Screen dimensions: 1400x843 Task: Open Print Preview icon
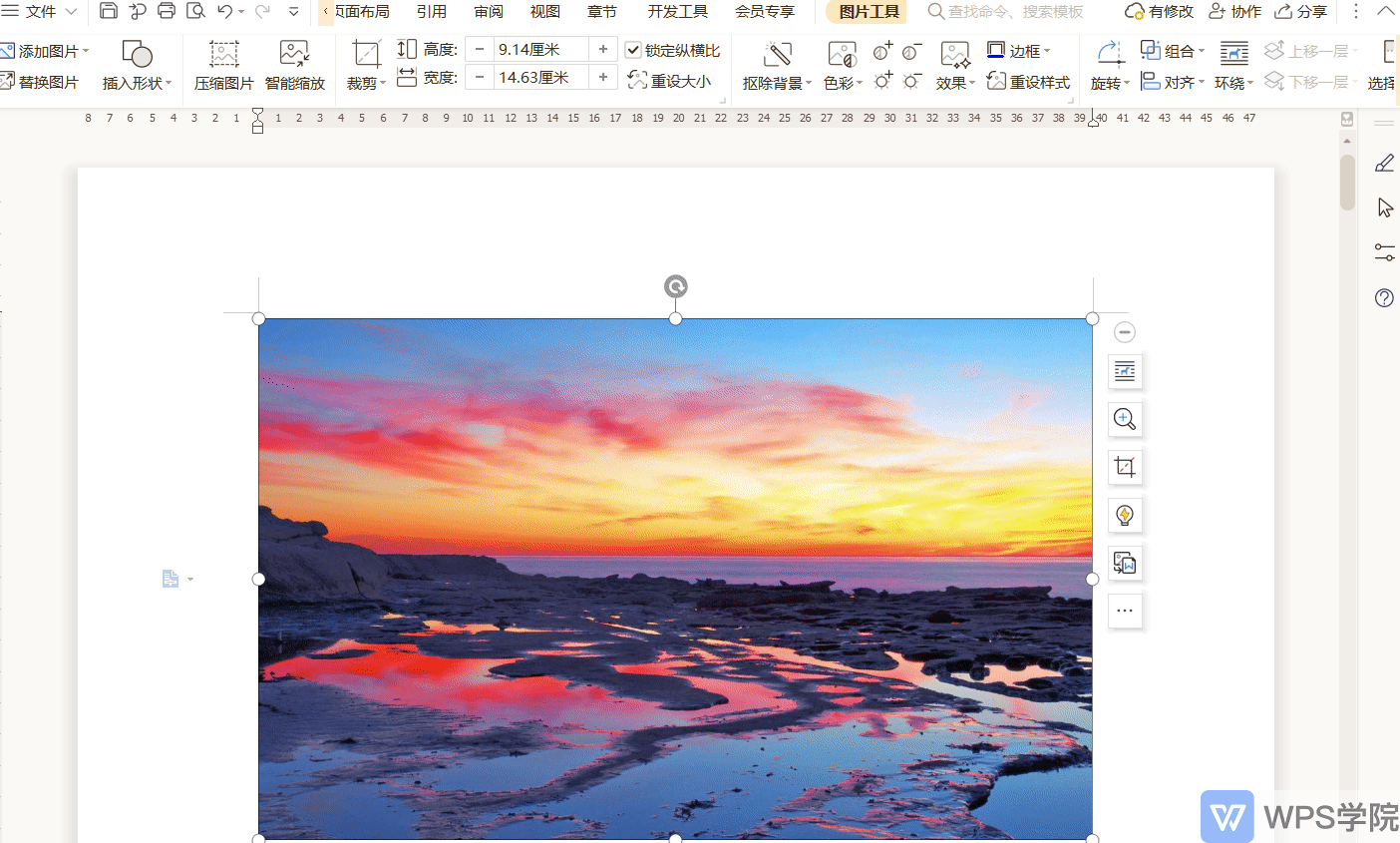click(195, 11)
